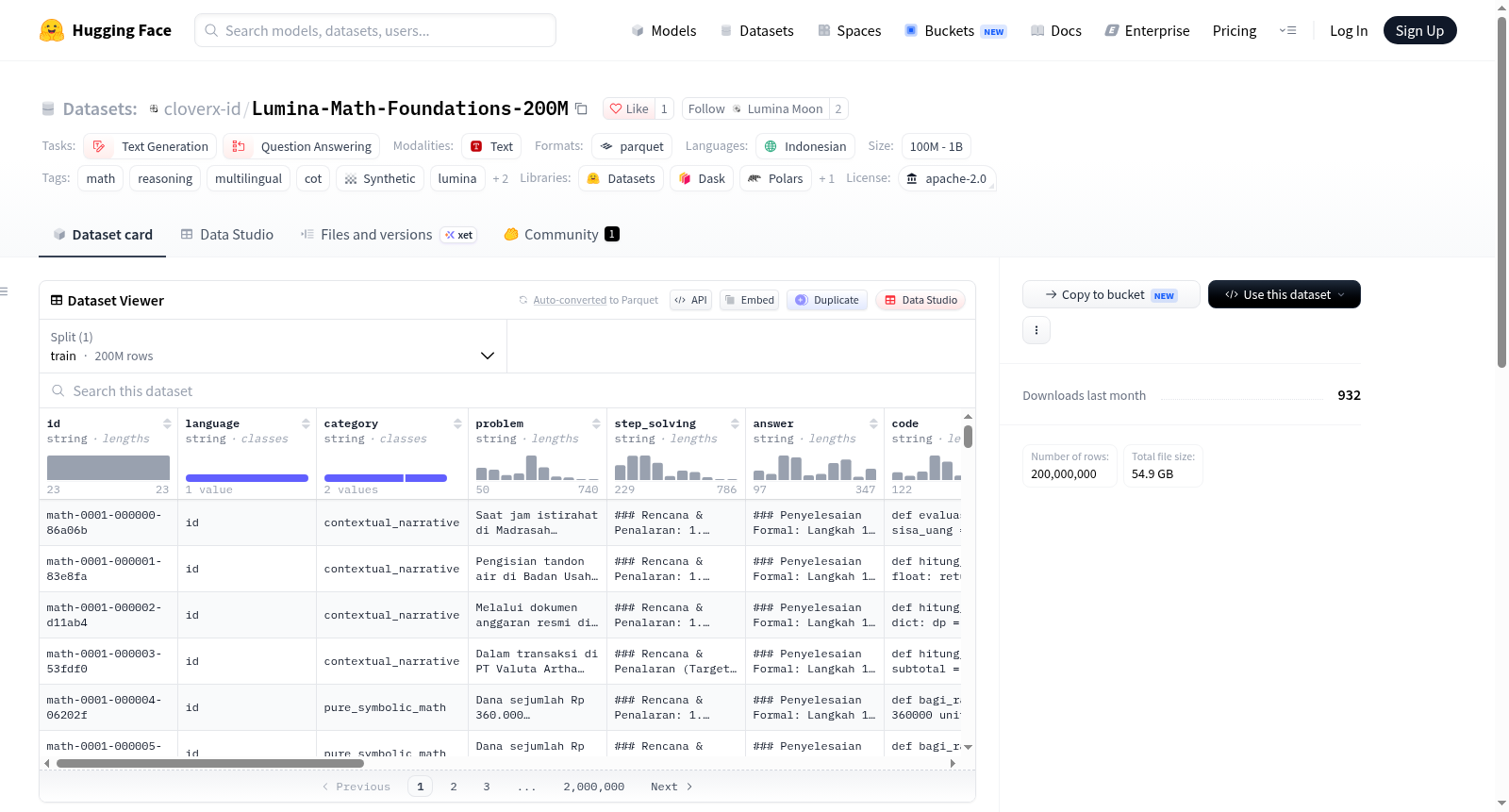
Task: Sort the answer column
Action: (873, 423)
